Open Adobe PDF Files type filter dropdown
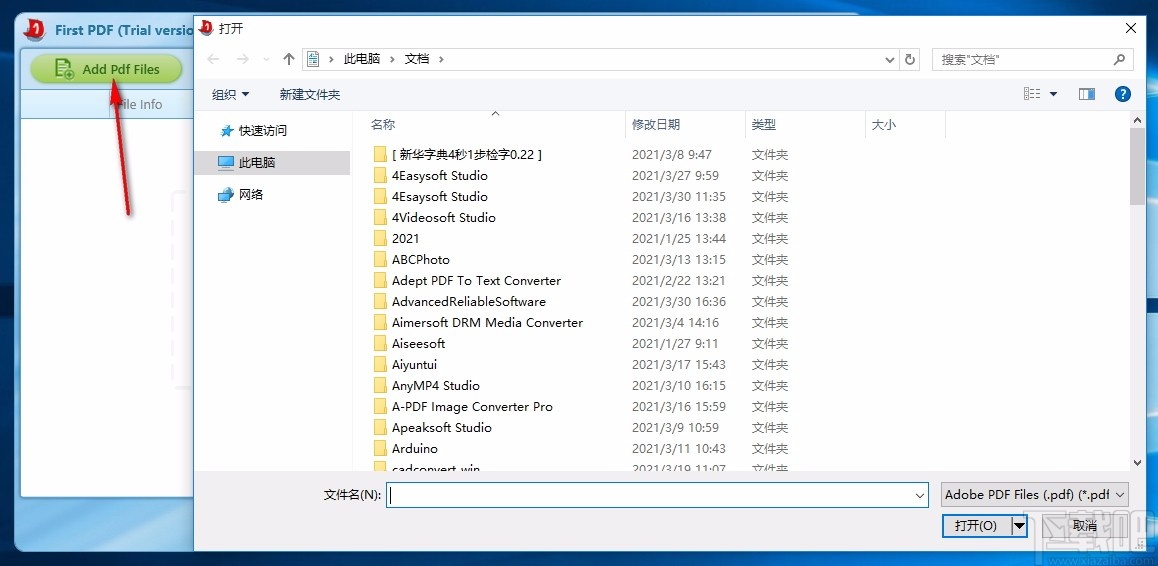This screenshot has width=1158, height=566. click(x=1035, y=494)
